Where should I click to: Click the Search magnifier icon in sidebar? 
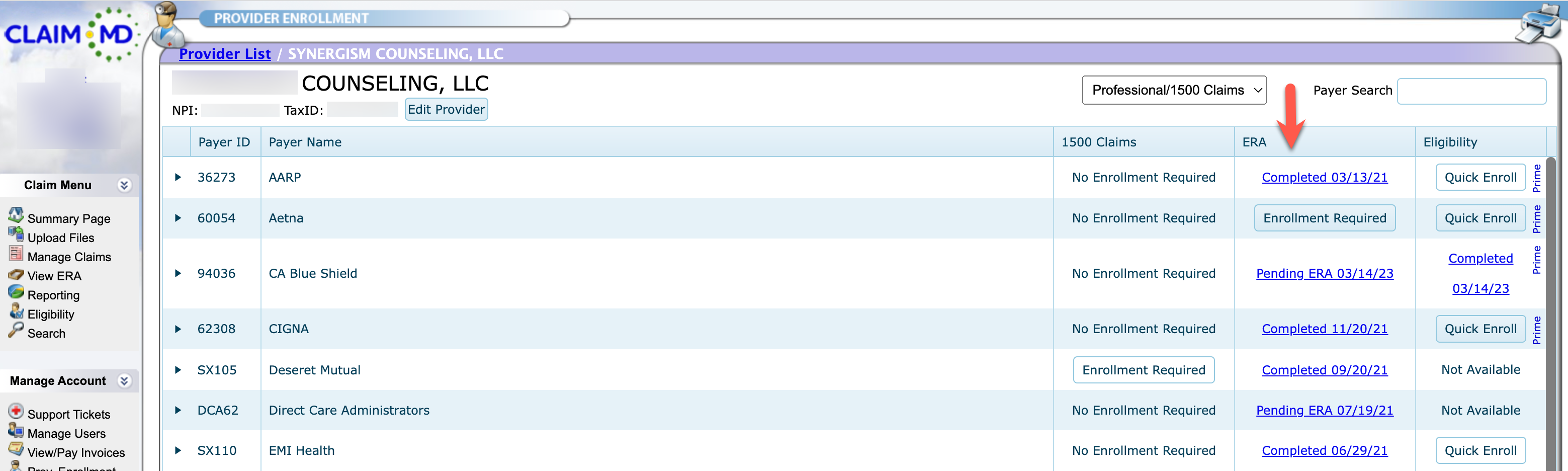[16, 331]
